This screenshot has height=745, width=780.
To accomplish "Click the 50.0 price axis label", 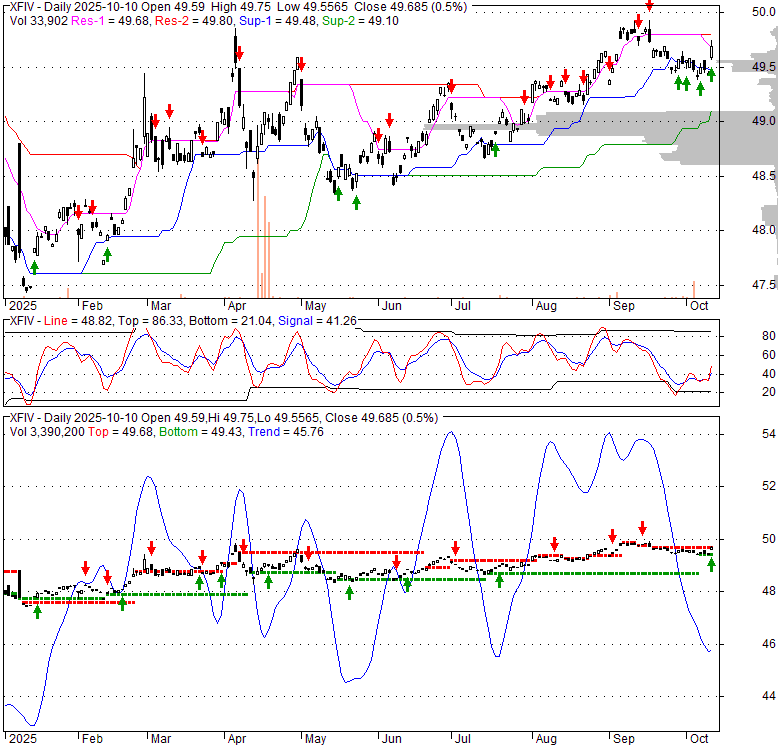I will point(765,12).
